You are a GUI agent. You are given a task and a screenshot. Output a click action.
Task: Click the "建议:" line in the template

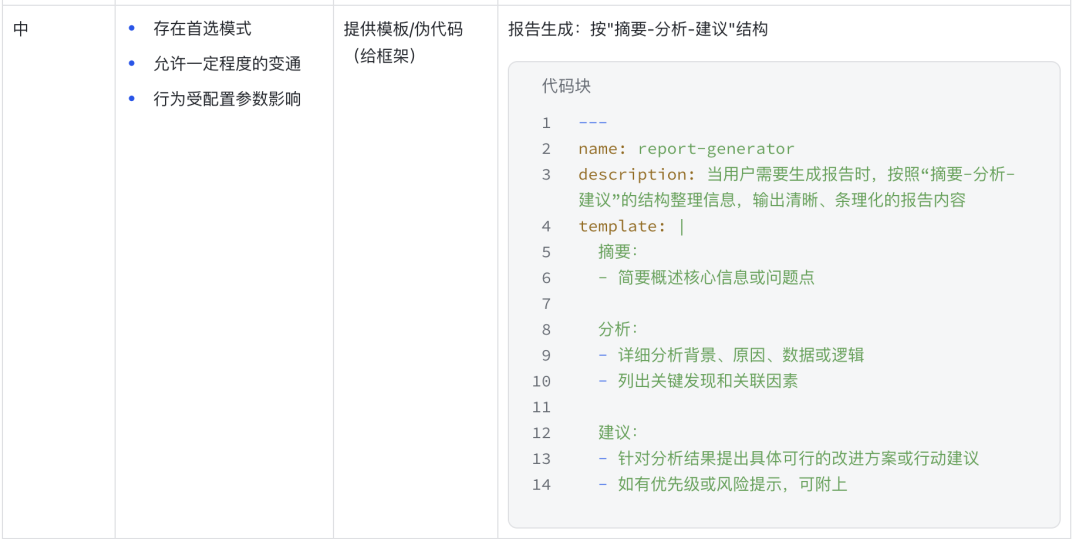click(x=618, y=433)
